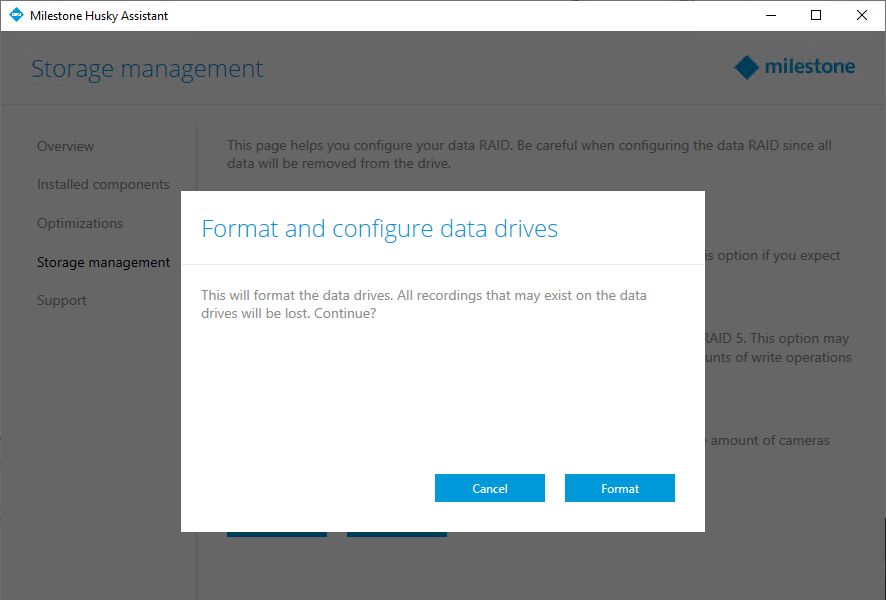This screenshot has height=600, width=886.
Task: Select Storage management in the sidebar
Action: pos(103,263)
